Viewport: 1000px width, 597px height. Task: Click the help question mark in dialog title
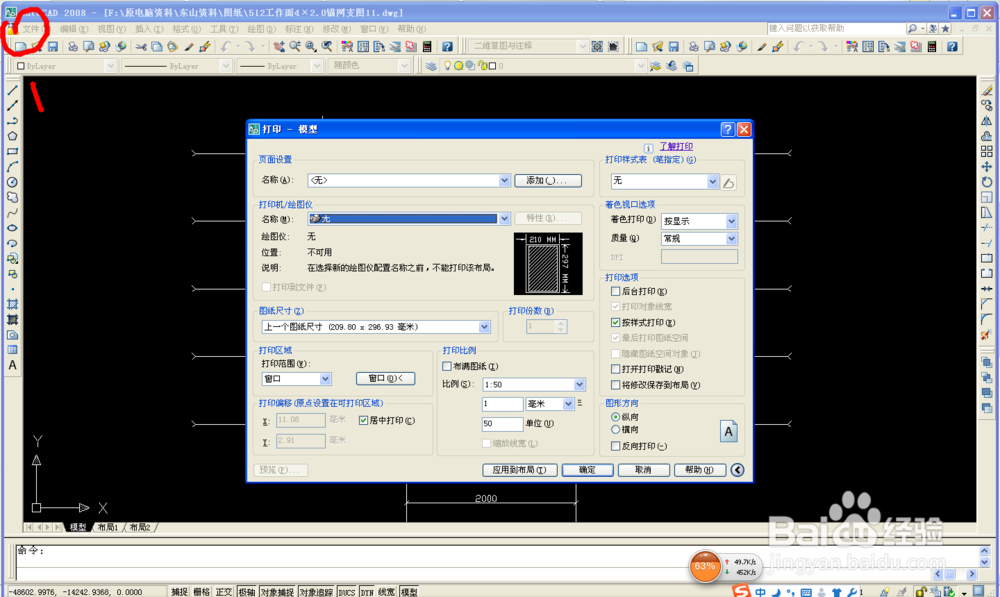(x=728, y=129)
